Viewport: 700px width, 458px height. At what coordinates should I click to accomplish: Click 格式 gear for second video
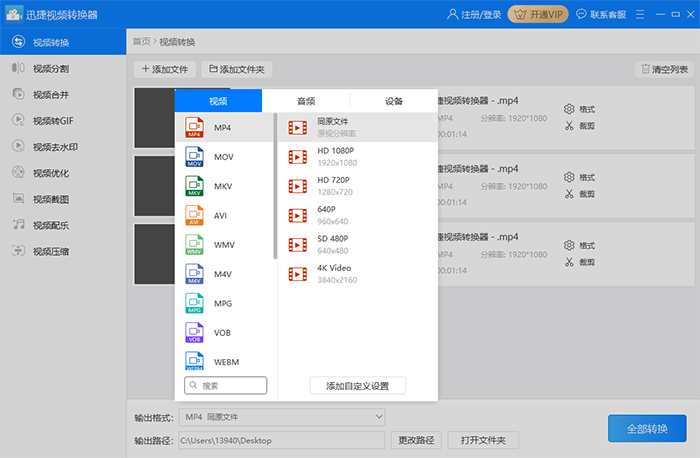569,177
